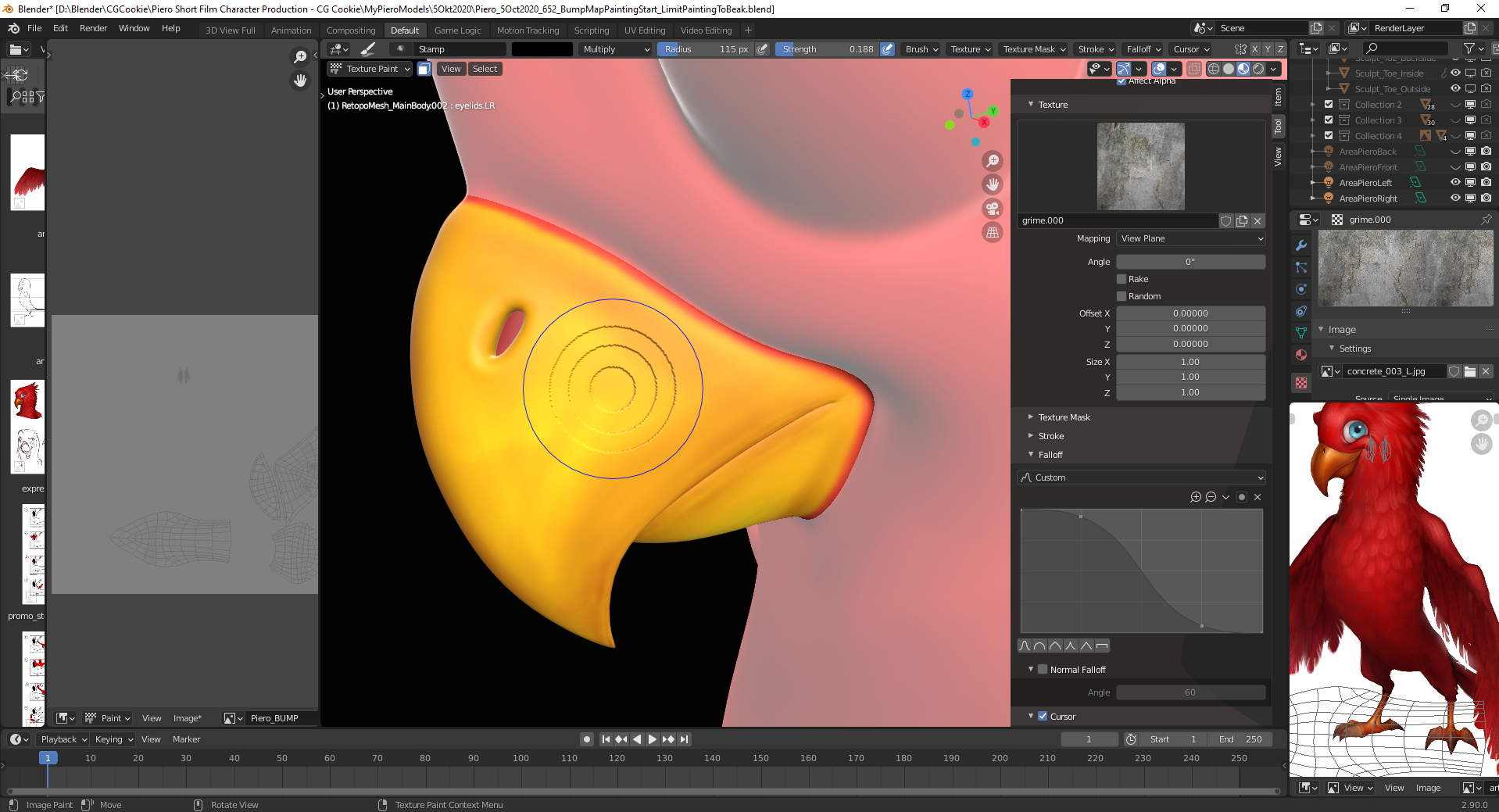The image size is (1499, 812).
Task: Select the smooth falloff curve preset icon
Action: tap(1024, 646)
